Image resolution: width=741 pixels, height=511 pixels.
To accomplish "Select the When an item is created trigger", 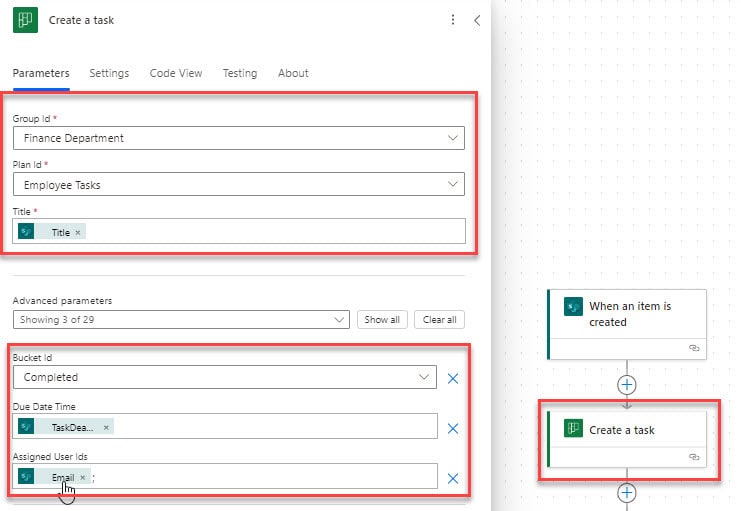I will 627,324.
